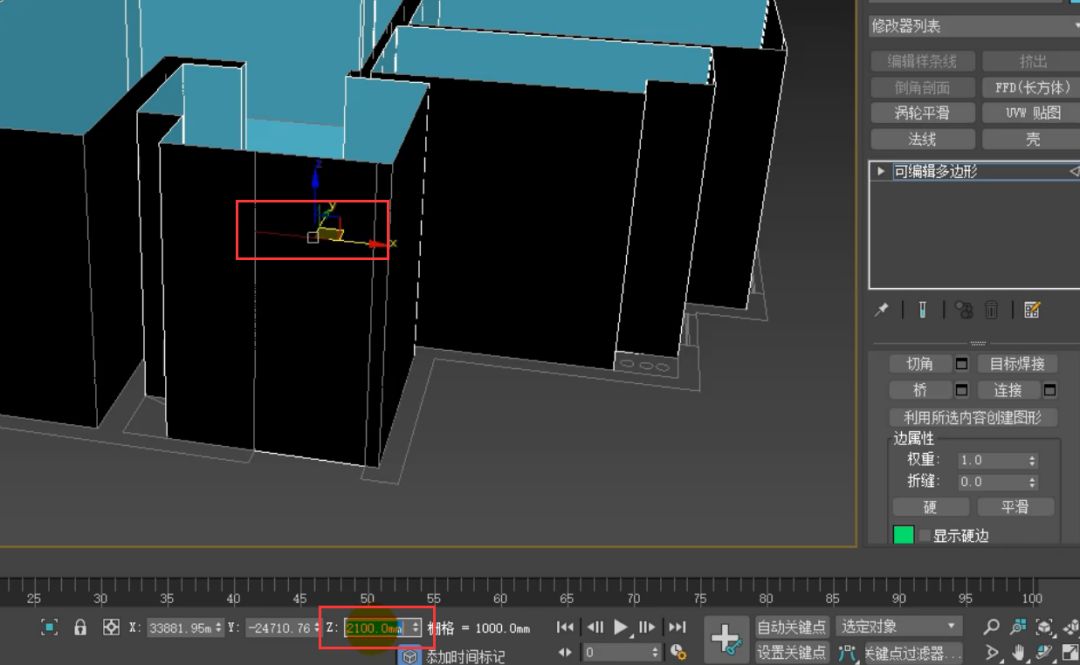Click the 编辑样条线 modifier button
This screenshot has width=1080, height=665.
(922, 61)
